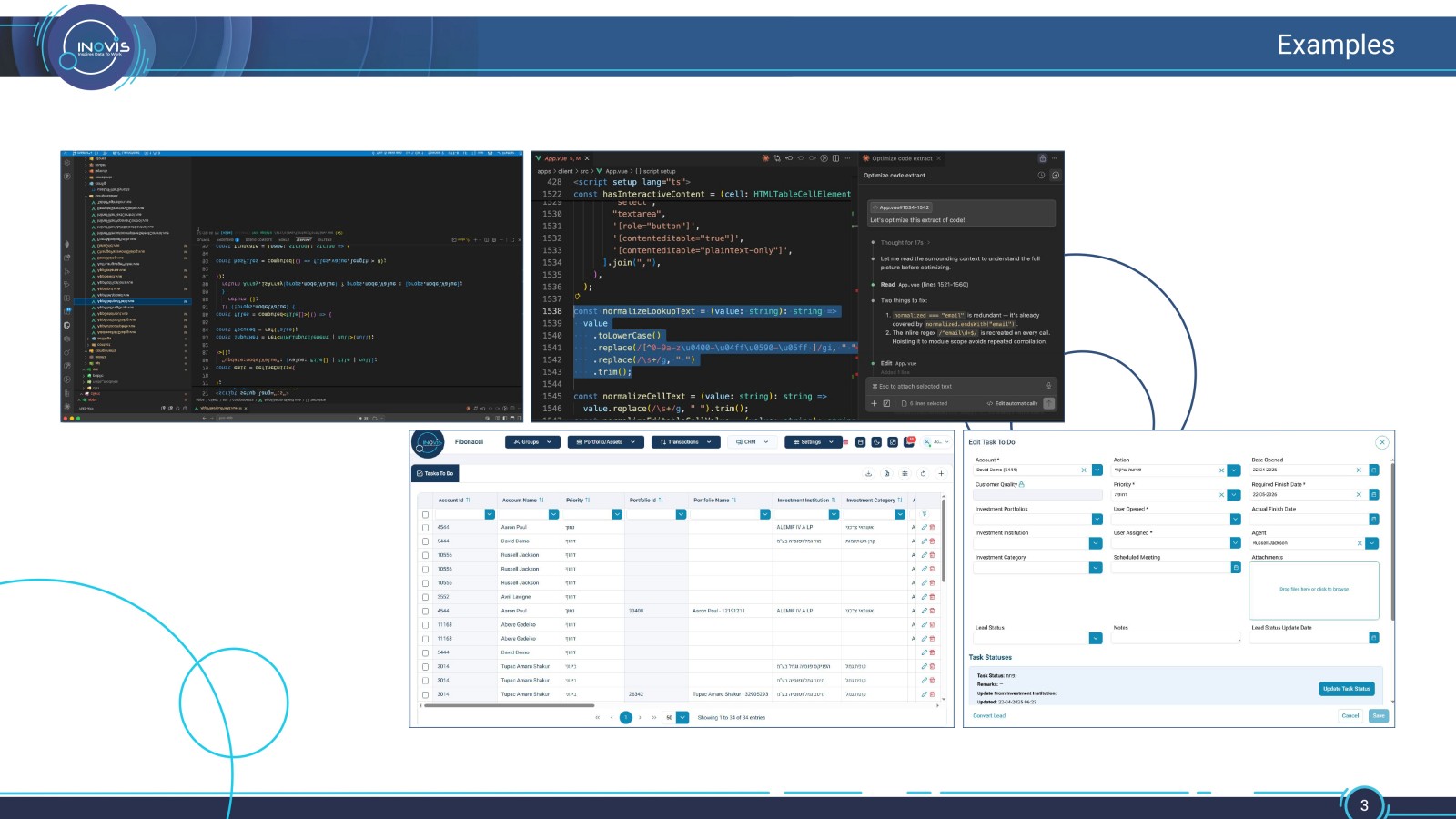Image resolution: width=1456 pixels, height=819 pixels.
Task: Tick the checkbox beside David Demo 5444 row
Action: pyautogui.click(x=425, y=541)
